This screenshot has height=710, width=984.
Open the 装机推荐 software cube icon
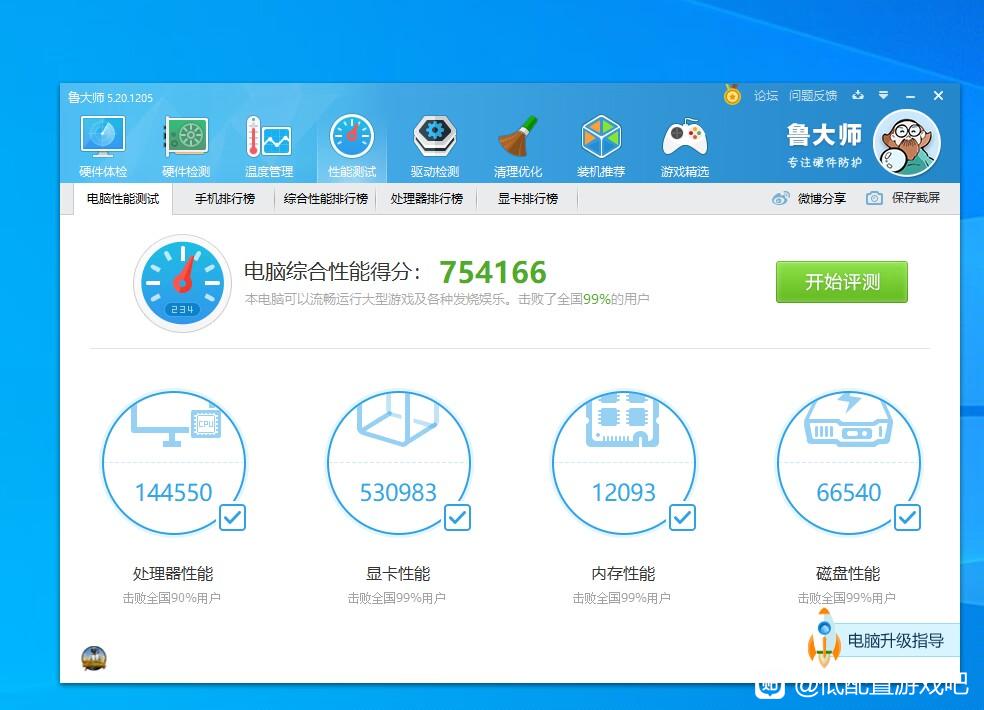(601, 137)
